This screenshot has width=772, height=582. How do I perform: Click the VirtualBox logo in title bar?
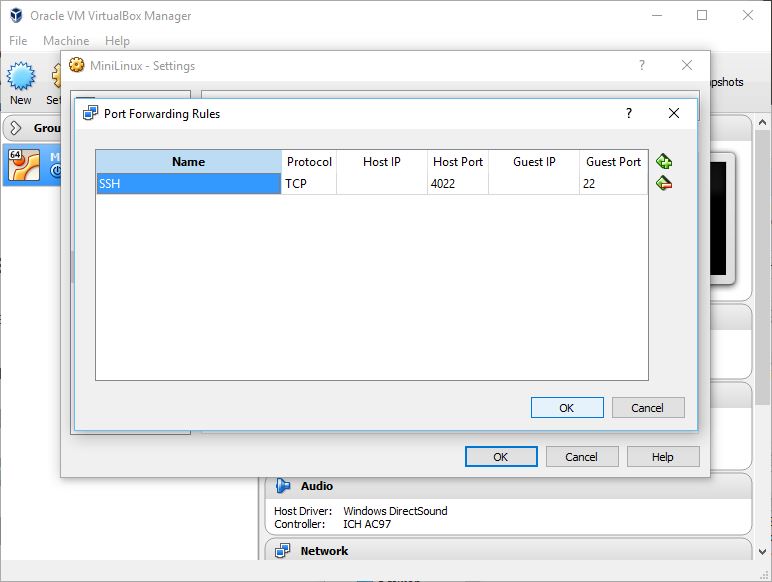pos(16,15)
